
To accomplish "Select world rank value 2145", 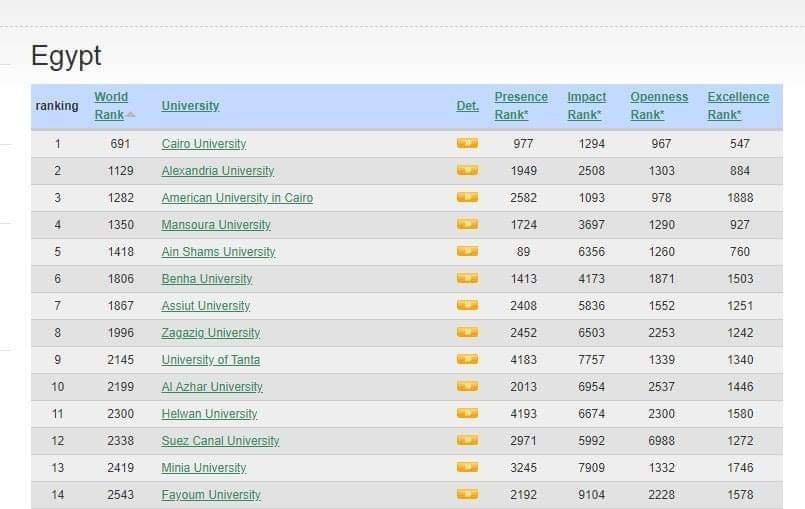I will click(121, 360).
